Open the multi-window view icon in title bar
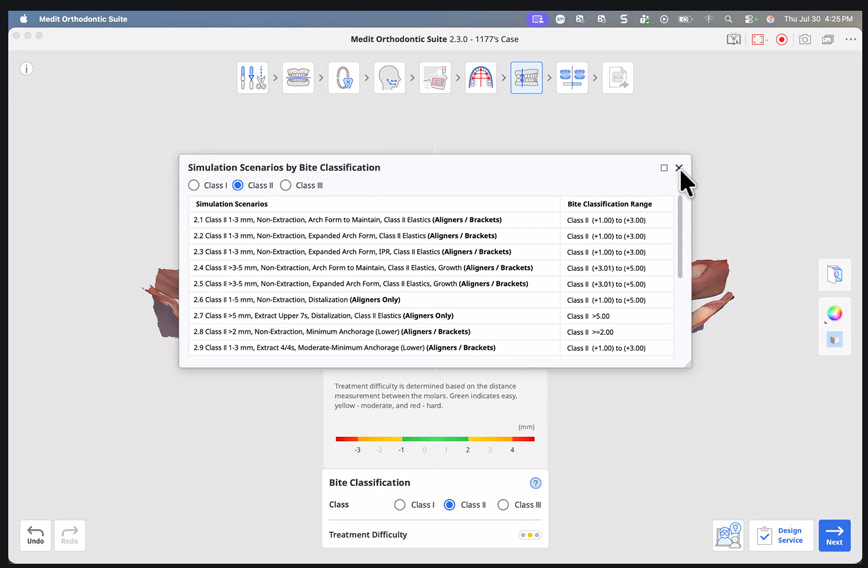 tap(828, 39)
